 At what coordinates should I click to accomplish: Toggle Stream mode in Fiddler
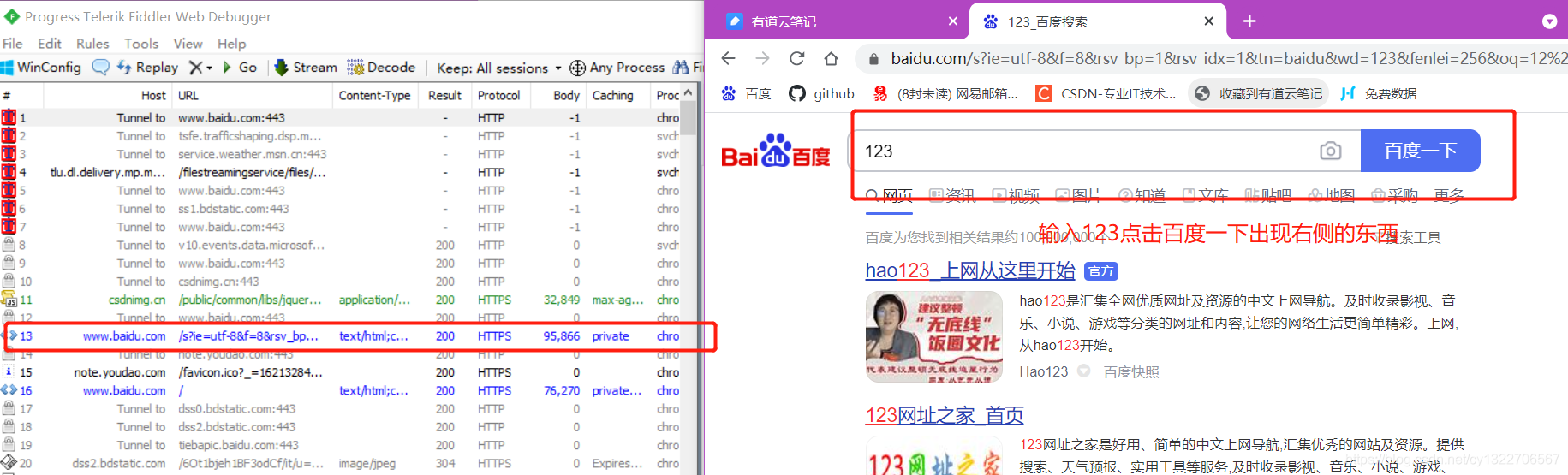pos(306,67)
